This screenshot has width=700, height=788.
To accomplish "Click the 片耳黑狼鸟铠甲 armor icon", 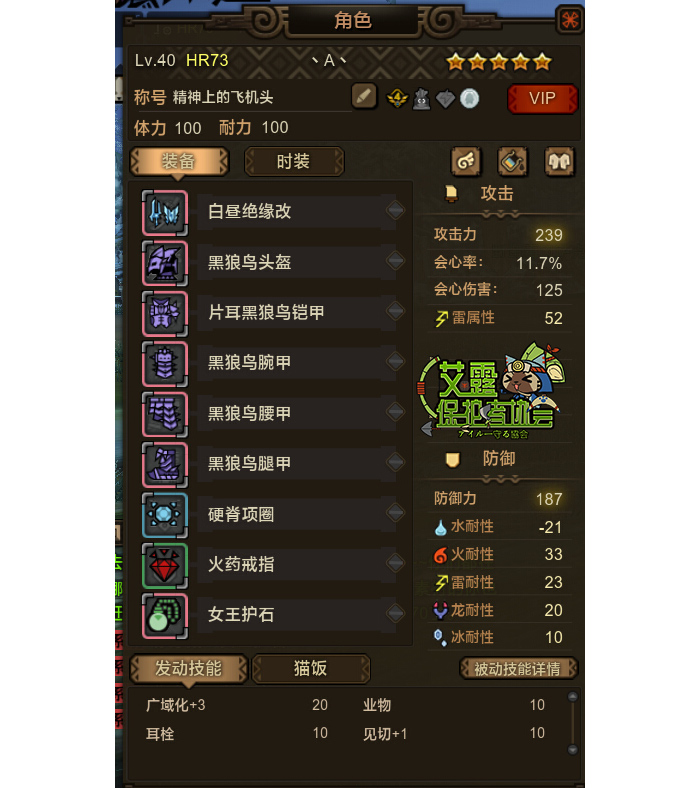I will (x=165, y=314).
